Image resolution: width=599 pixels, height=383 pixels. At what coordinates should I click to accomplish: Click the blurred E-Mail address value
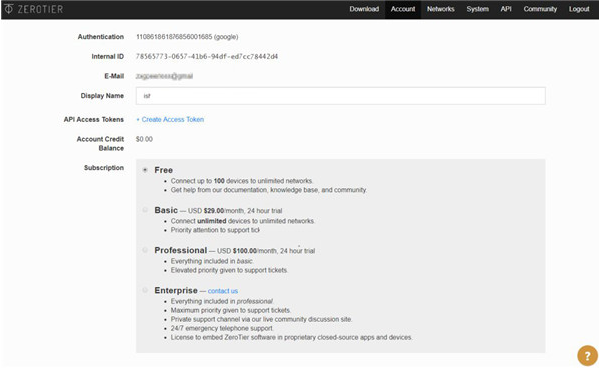click(x=164, y=76)
